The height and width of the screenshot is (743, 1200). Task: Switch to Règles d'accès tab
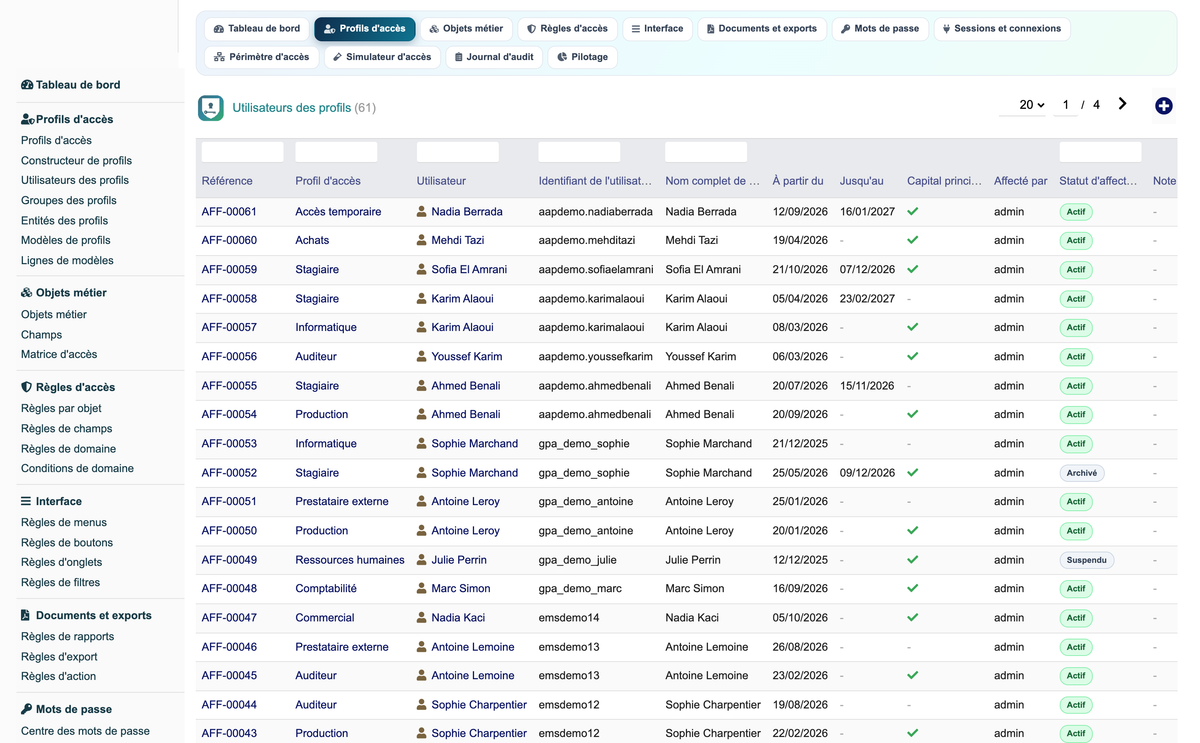[567, 29]
